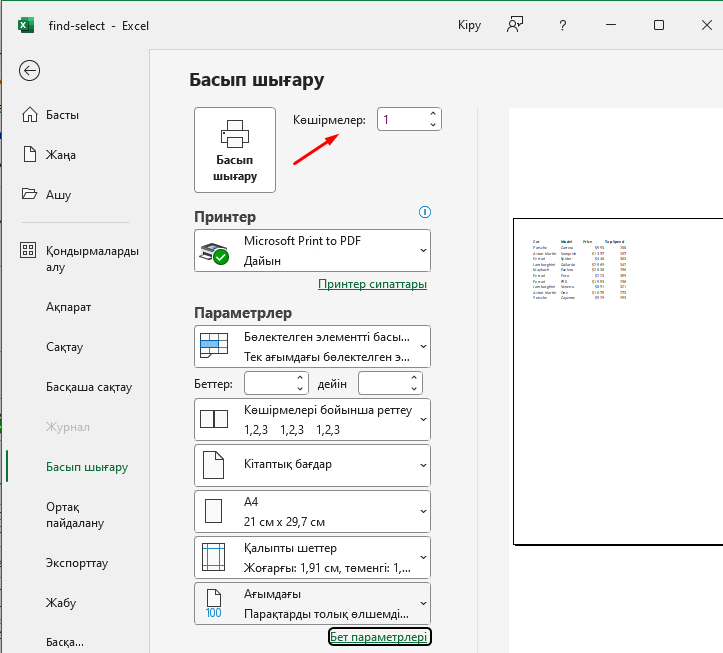Open the Қалыпты шеттер margins dropdown
This screenshot has width=723, height=653.
pyautogui.click(x=313, y=557)
